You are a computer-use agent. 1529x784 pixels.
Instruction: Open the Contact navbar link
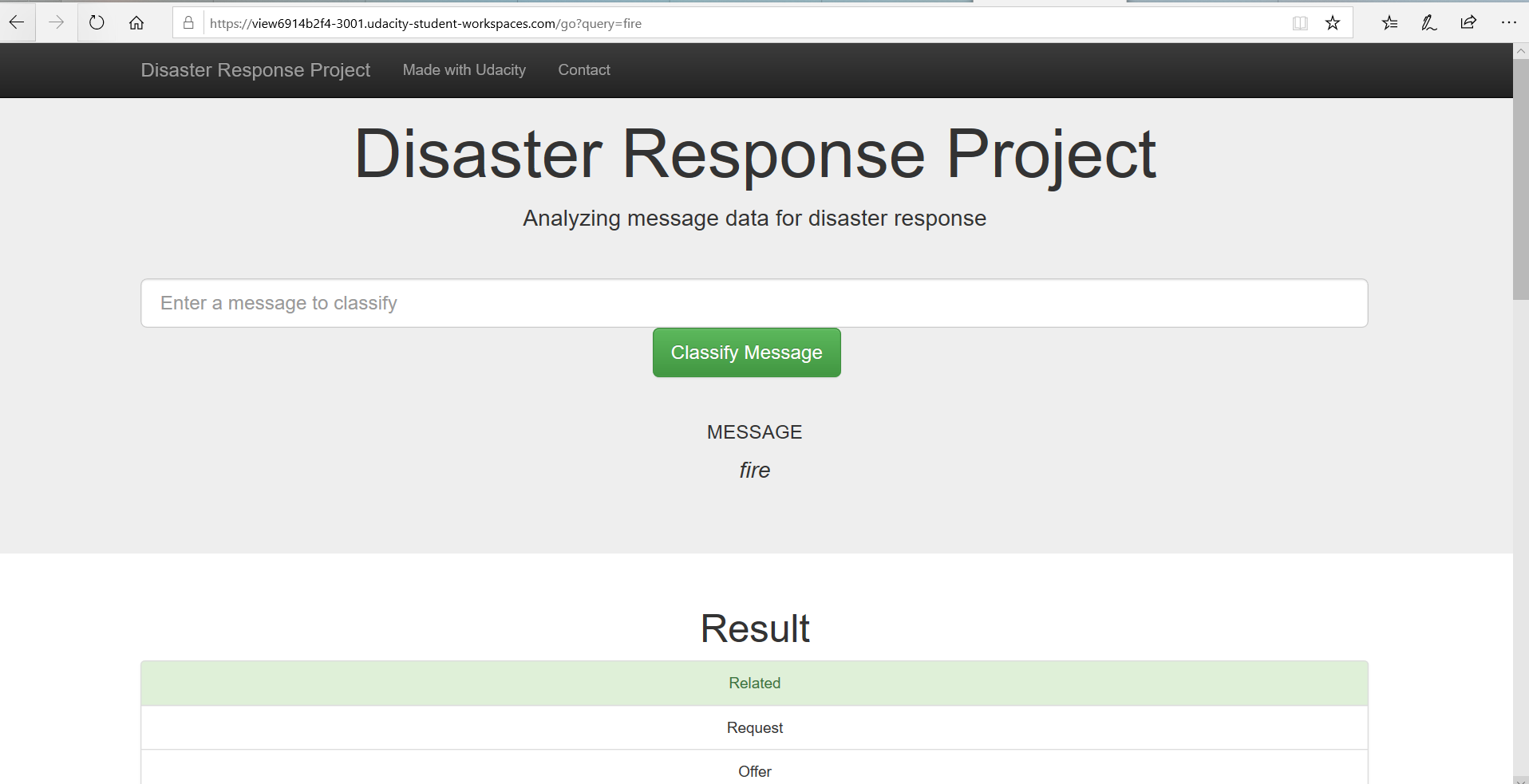(584, 70)
